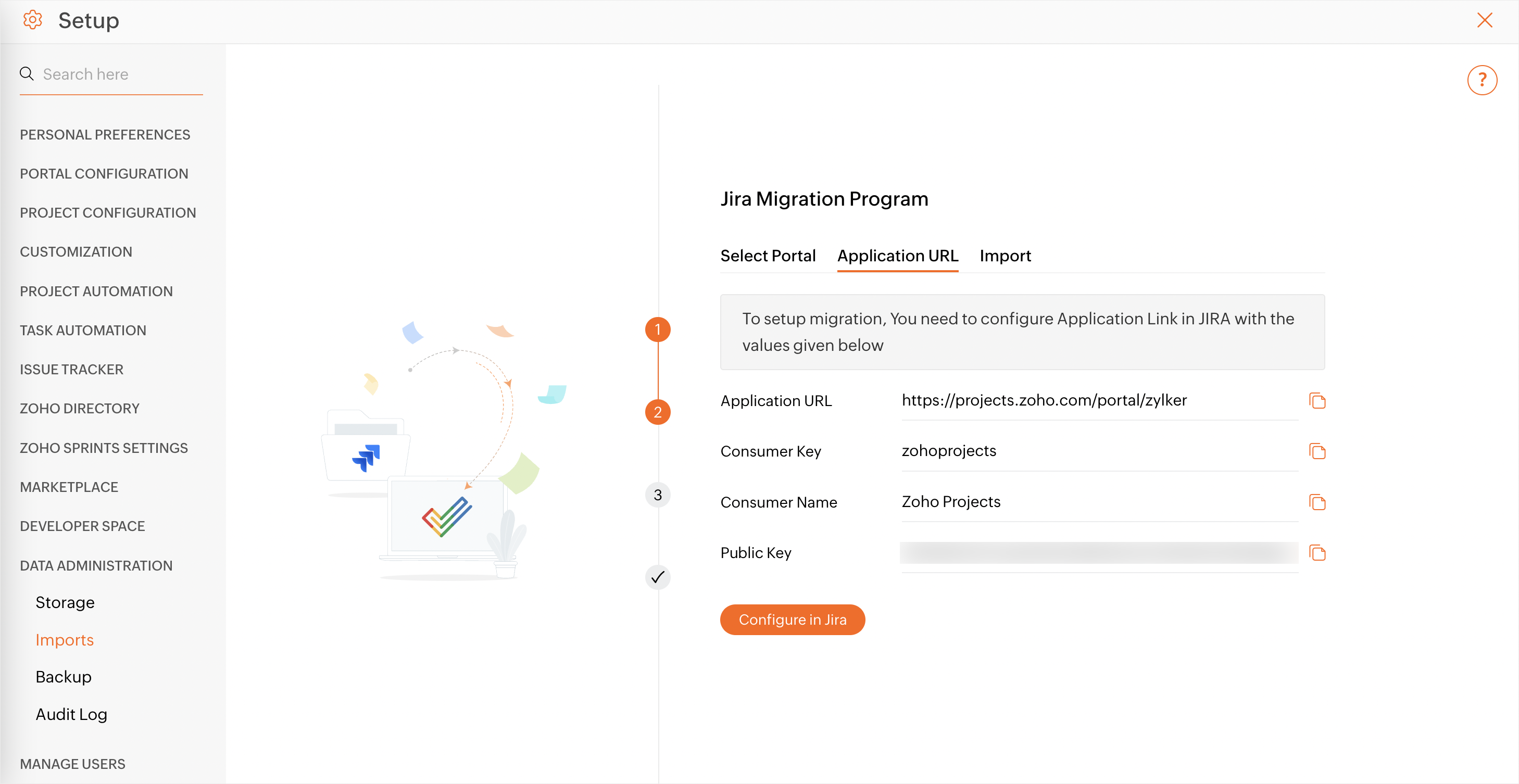Copy the Consumer Key value
The image size is (1519, 784).
1317,451
